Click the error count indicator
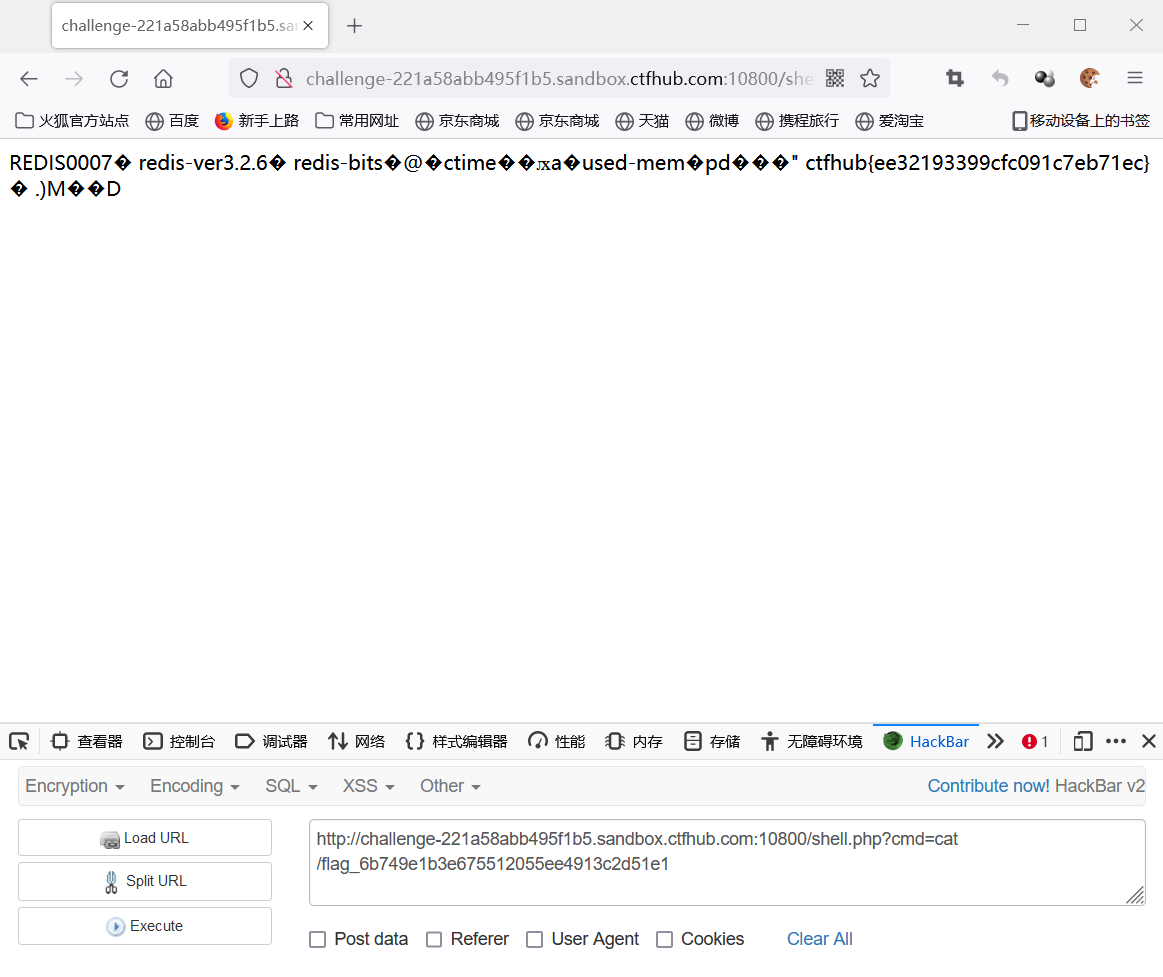The width and height of the screenshot is (1163, 977). click(x=1035, y=741)
